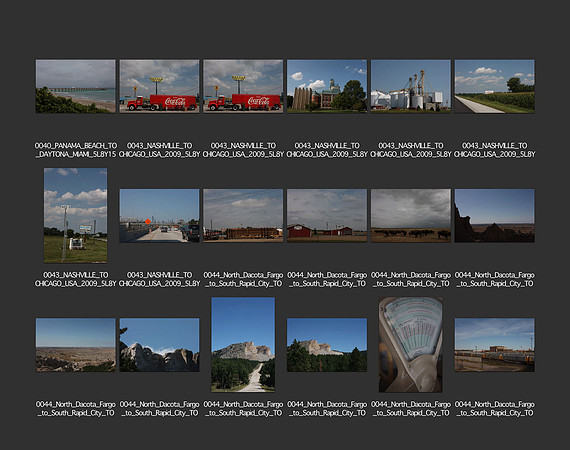
Task: Open the cattle under stormy sky thumbnail
Action: pos(411,216)
